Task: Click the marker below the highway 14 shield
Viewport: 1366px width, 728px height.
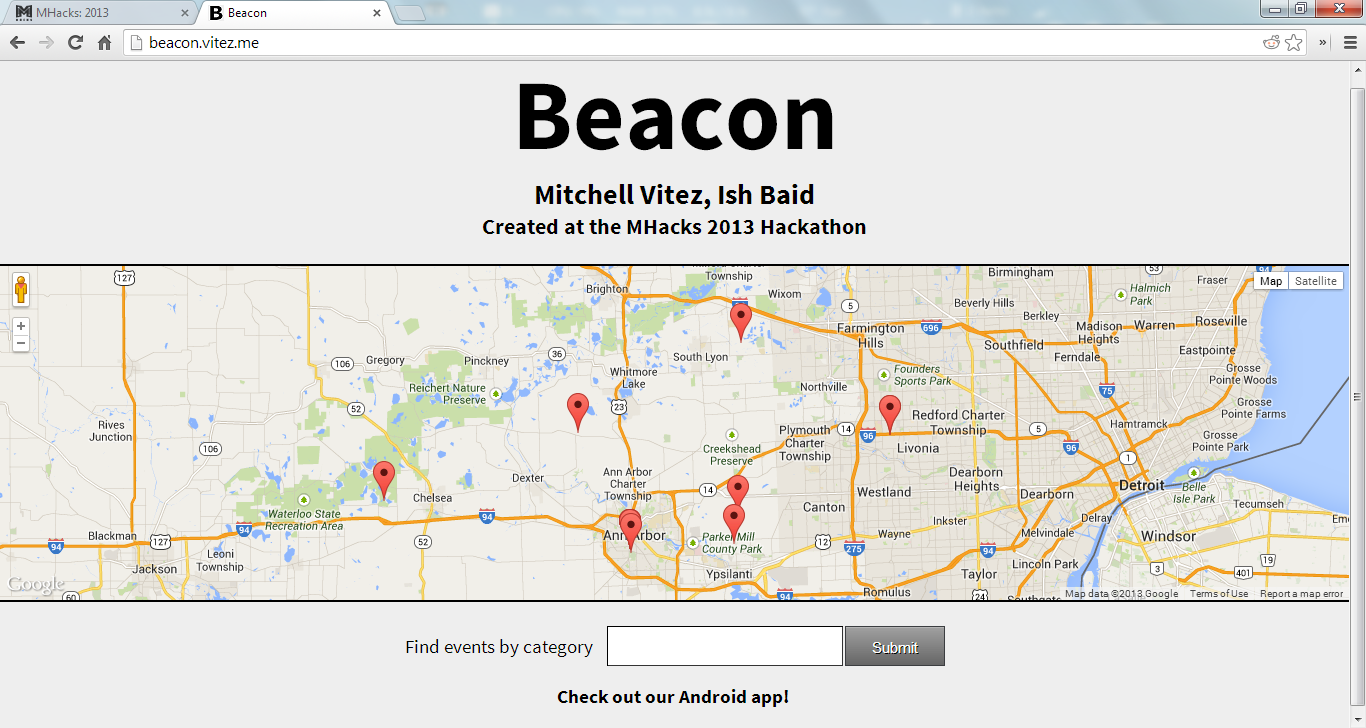Action: coord(738,493)
